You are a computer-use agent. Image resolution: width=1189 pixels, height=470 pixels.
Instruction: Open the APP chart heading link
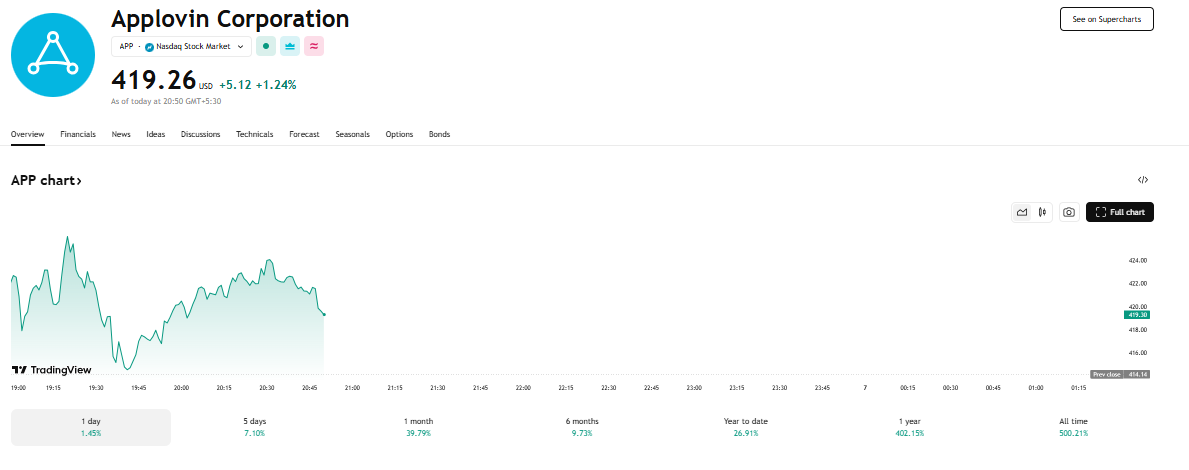click(x=46, y=180)
